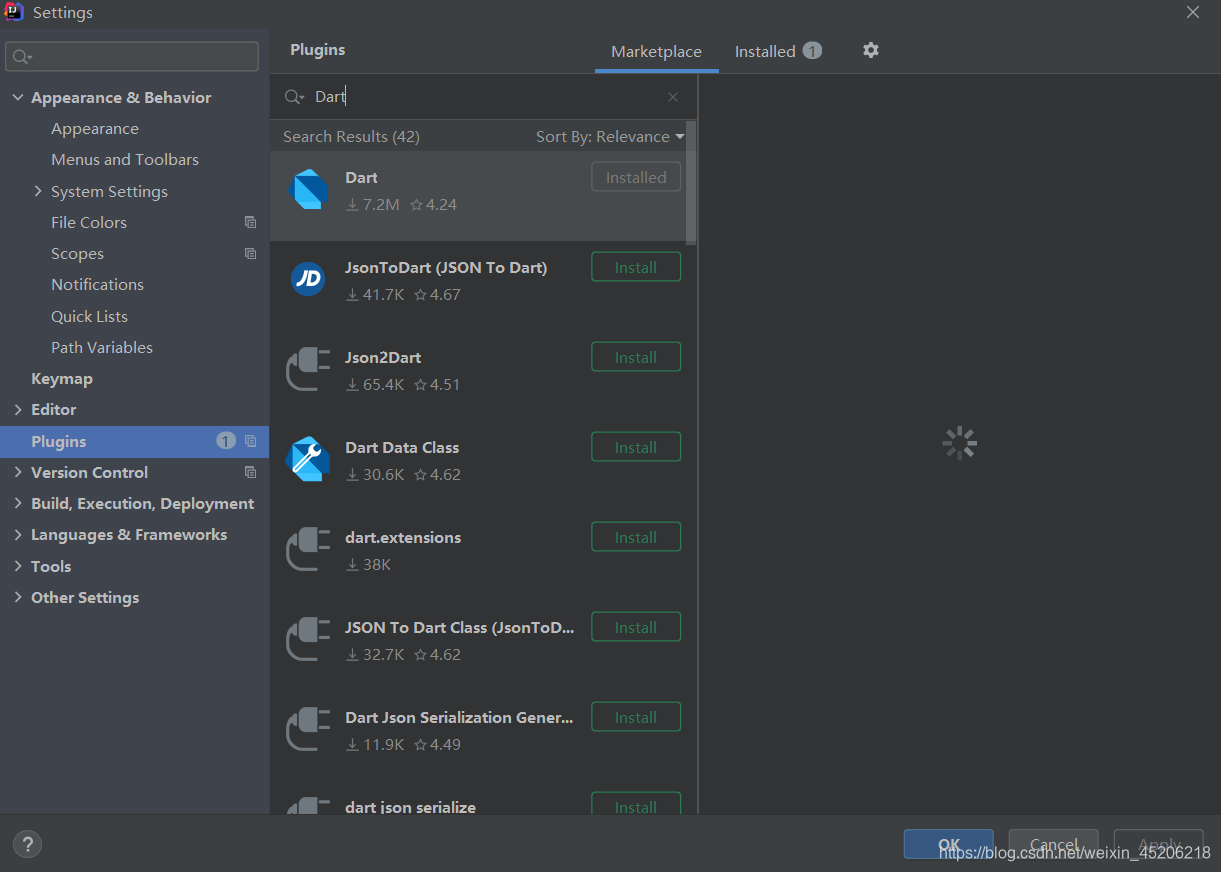Click the Dart Json Serialization Generator plug icon

(308, 730)
